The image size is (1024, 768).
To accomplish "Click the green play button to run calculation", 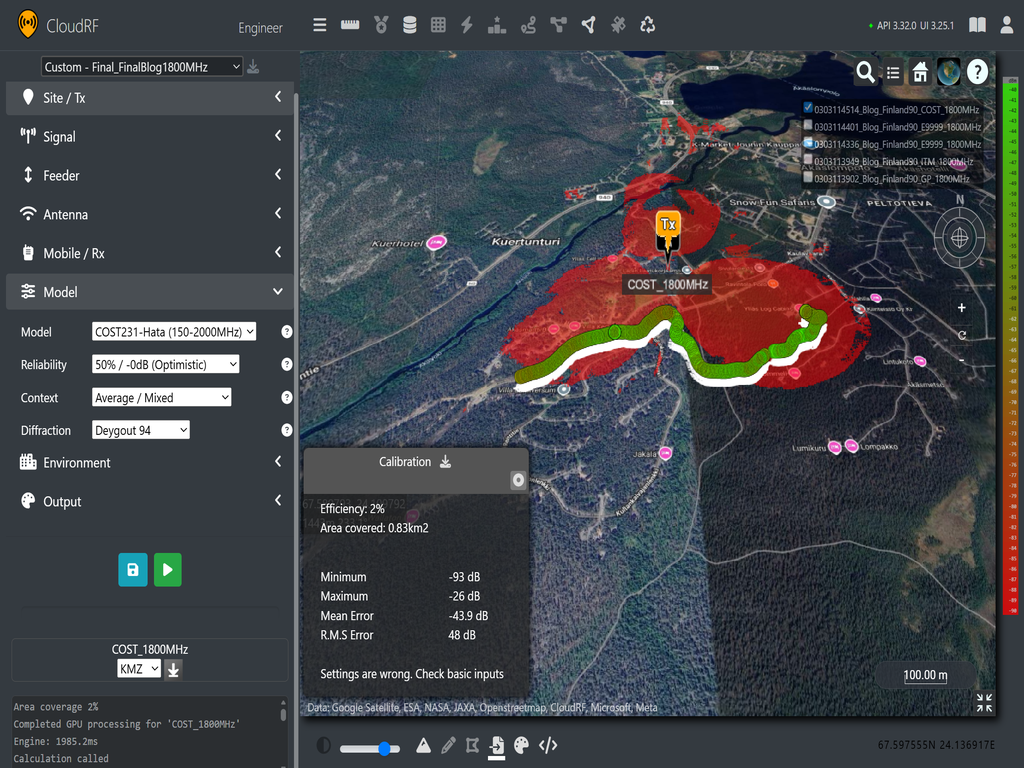I will coord(167,570).
